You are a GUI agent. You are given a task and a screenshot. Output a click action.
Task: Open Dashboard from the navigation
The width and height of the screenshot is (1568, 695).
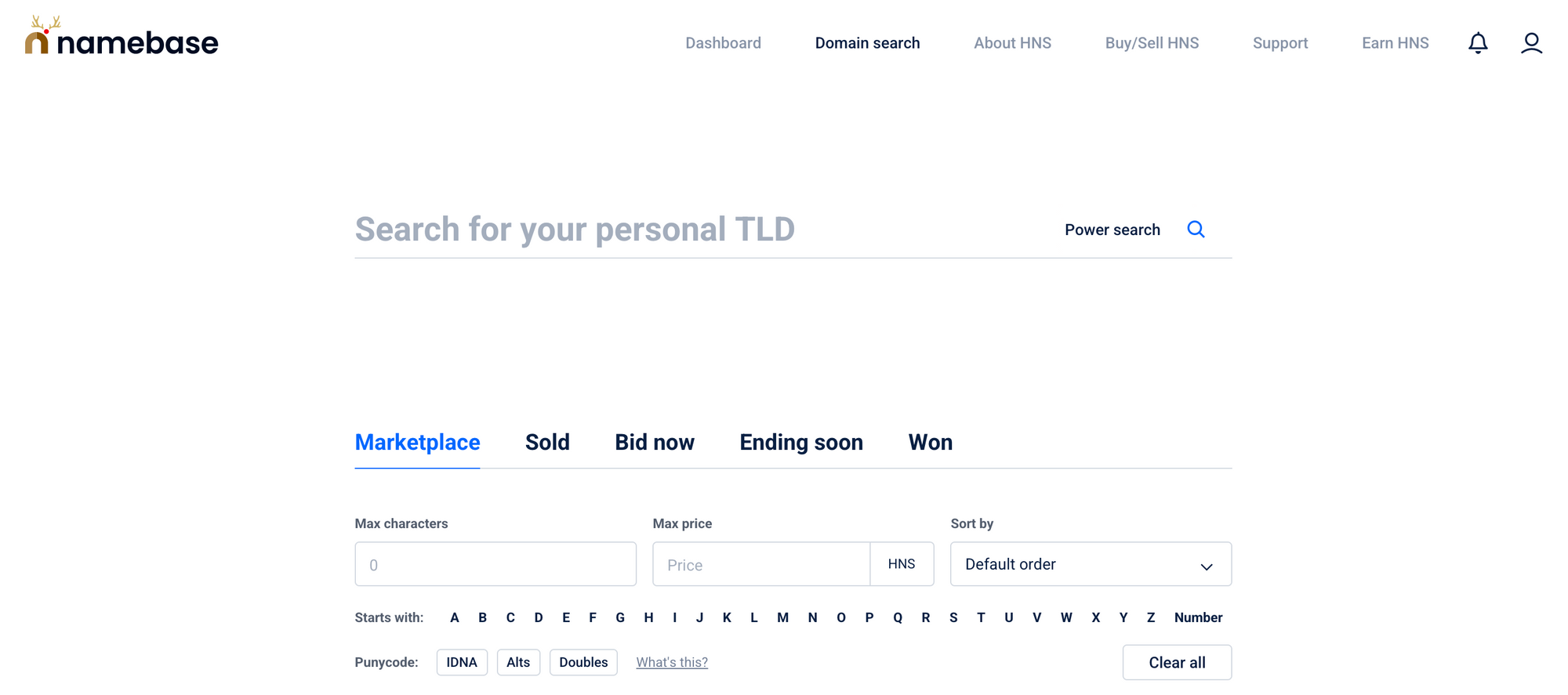pos(723,43)
